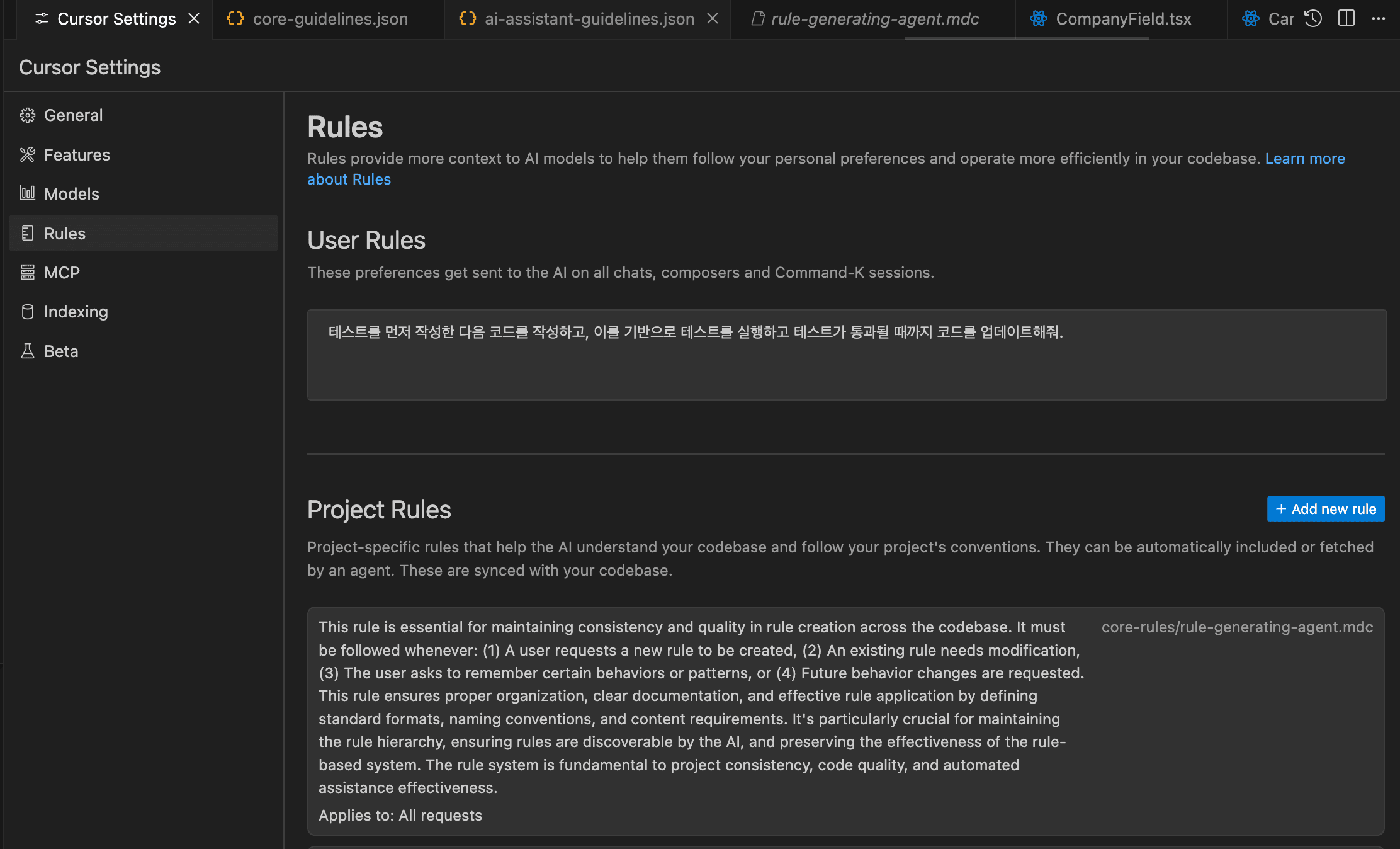Open the rule-generating-agent project rule card
The width and height of the screenshot is (1400, 849).
[x=845, y=721]
